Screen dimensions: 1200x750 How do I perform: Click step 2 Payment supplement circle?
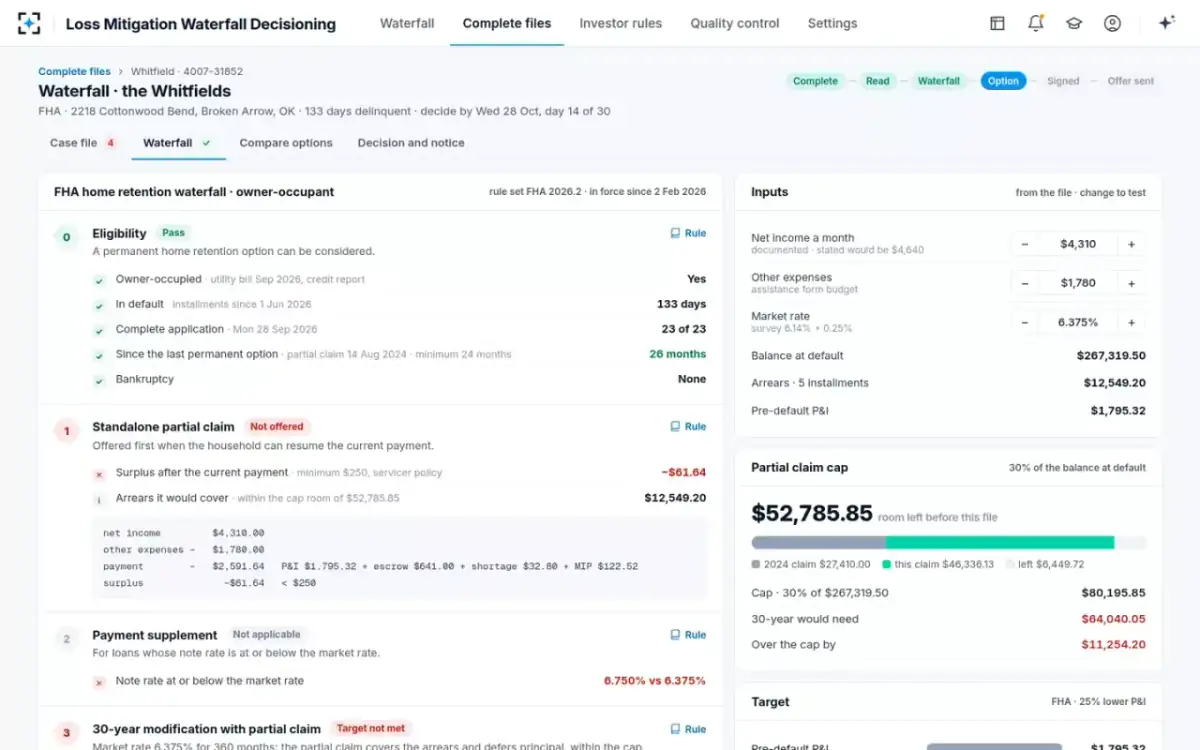pyautogui.click(x=66, y=639)
